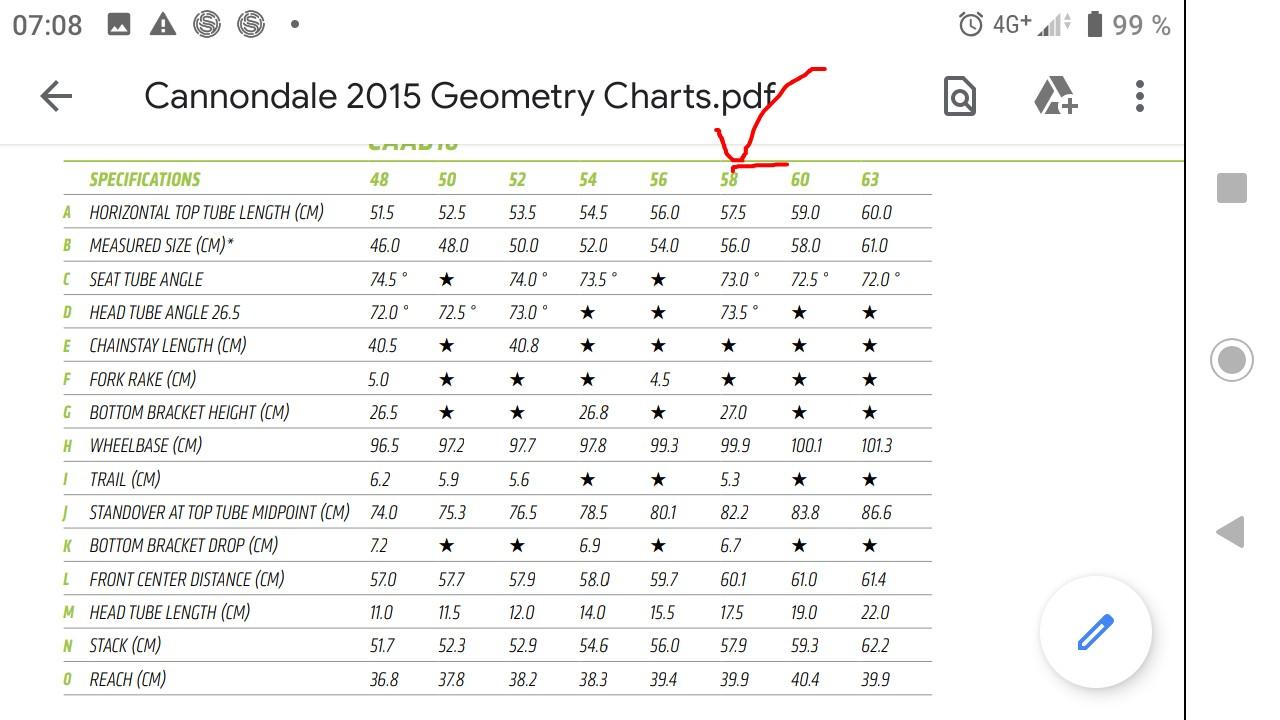The width and height of the screenshot is (1280, 720).
Task: Tap the 99.9 wheelbase value
Action: pyautogui.click(x=735, y=446)
